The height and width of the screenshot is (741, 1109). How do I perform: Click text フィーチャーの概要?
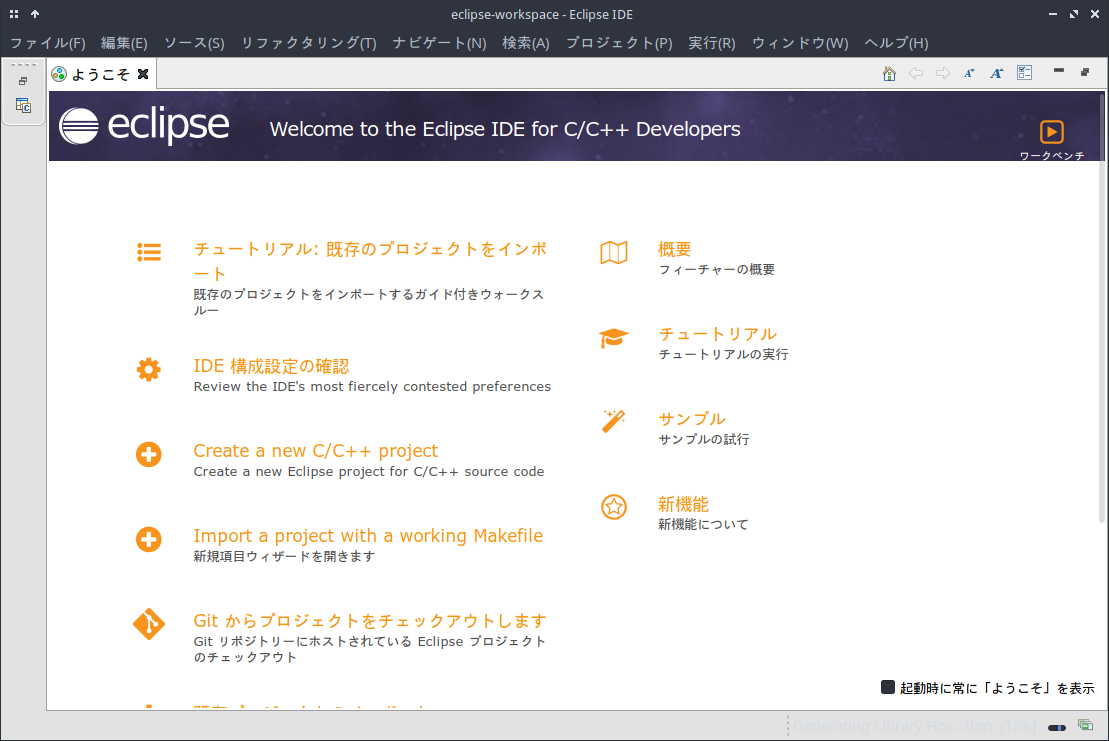(x=716, y=269)
